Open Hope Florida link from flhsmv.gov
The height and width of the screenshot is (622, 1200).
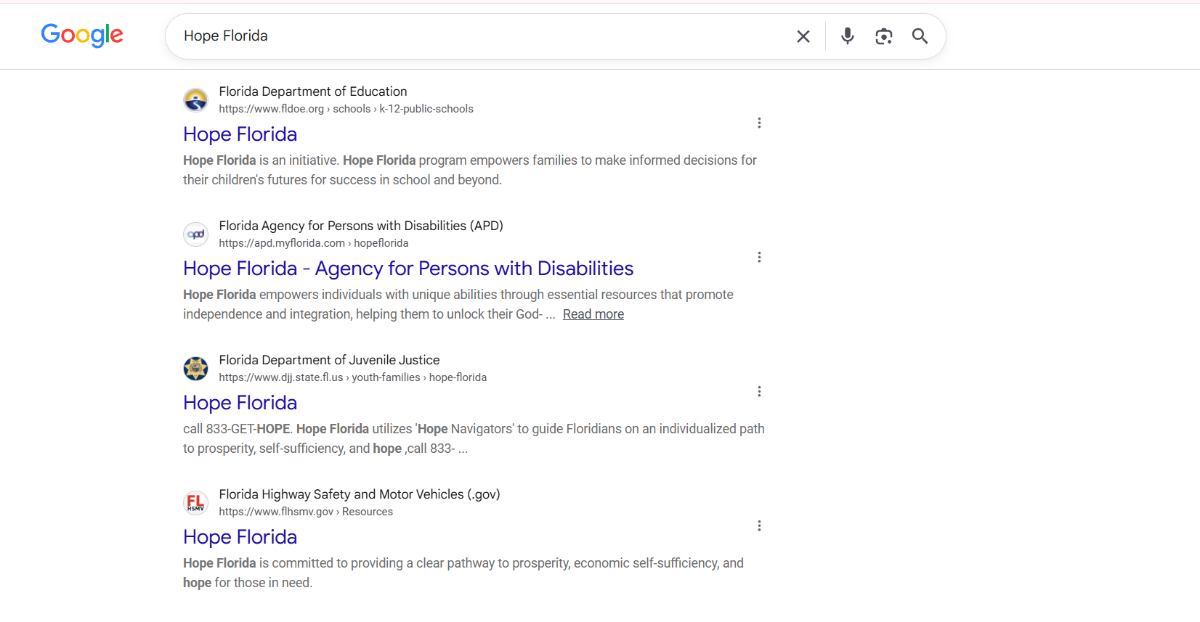tap(240, 536)
